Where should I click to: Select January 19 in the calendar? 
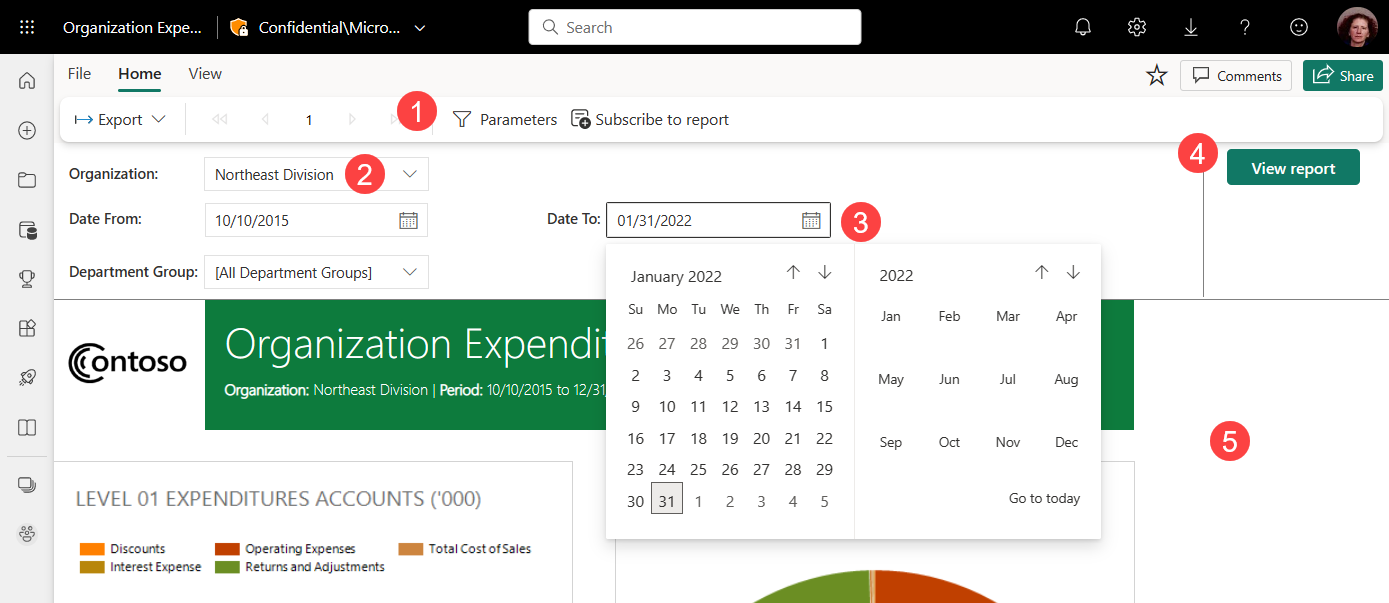coord(730,438)
